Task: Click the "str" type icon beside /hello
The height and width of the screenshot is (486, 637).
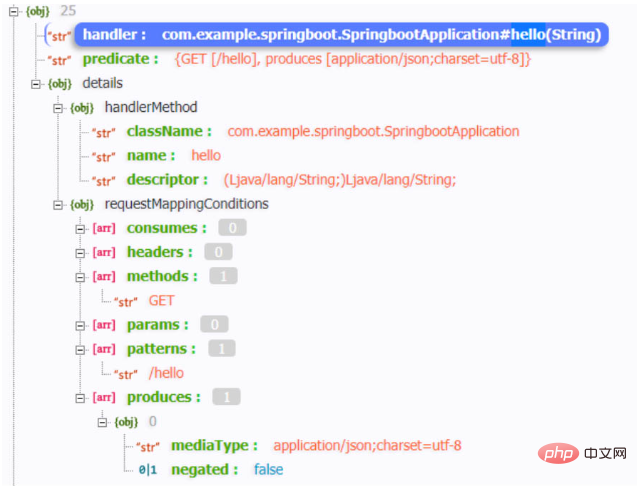Action: [126, 374]
